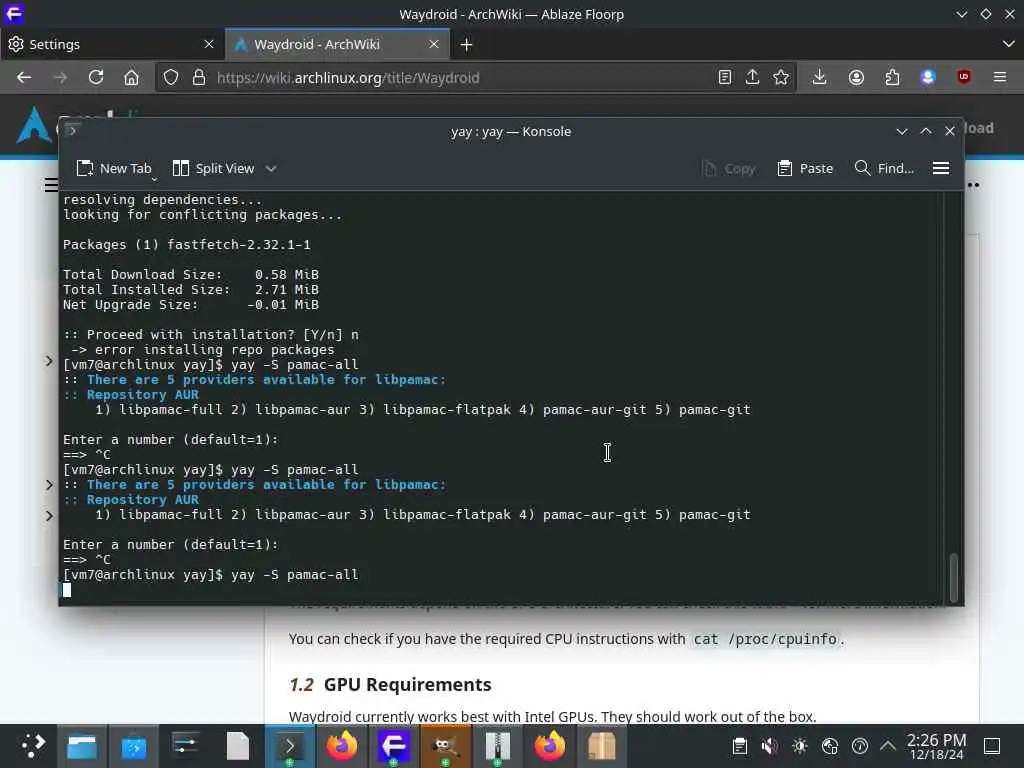View site security lock info
Screen dimensions: 1024x768
199,78
